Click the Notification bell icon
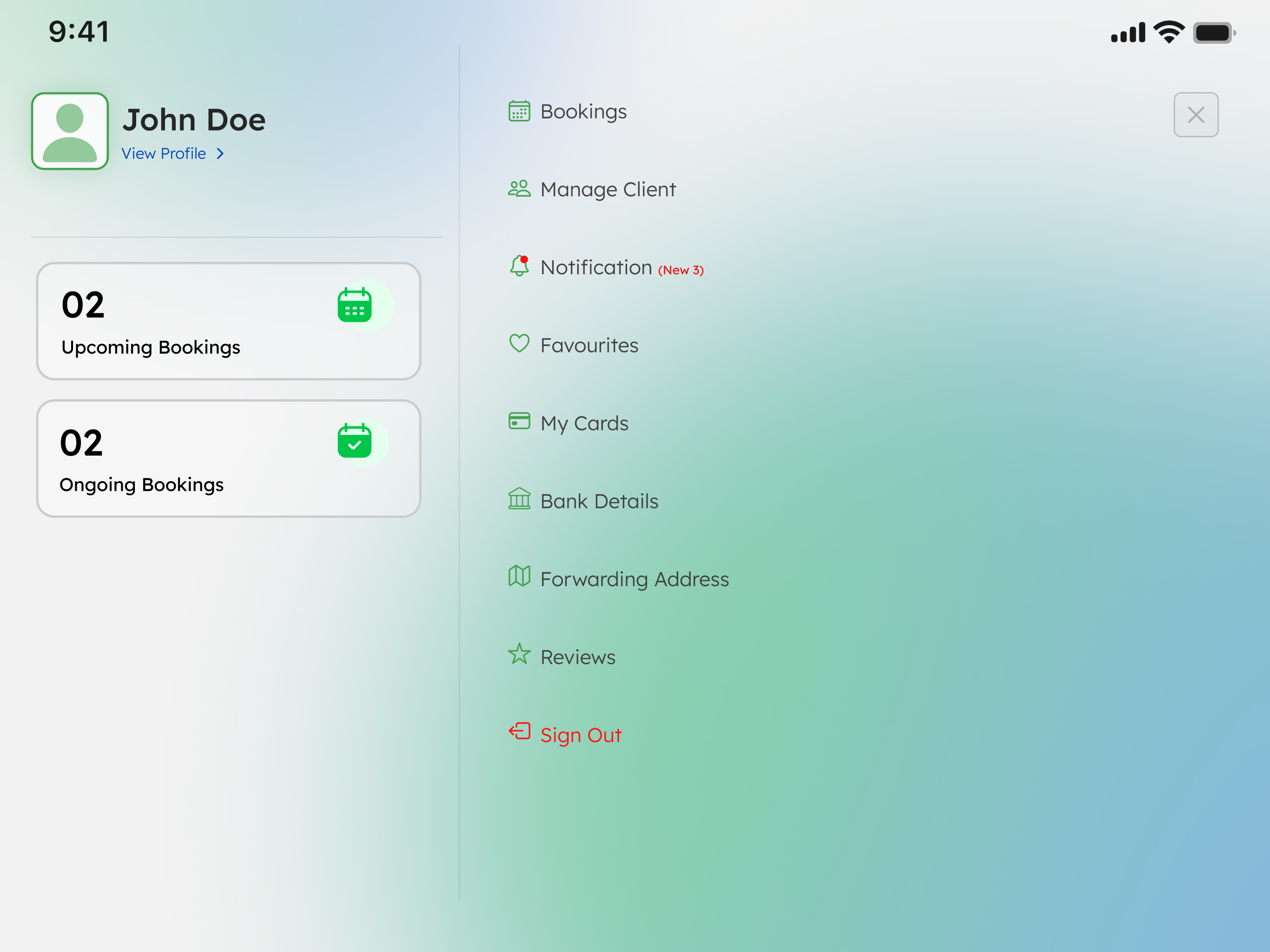 (519, 266)
